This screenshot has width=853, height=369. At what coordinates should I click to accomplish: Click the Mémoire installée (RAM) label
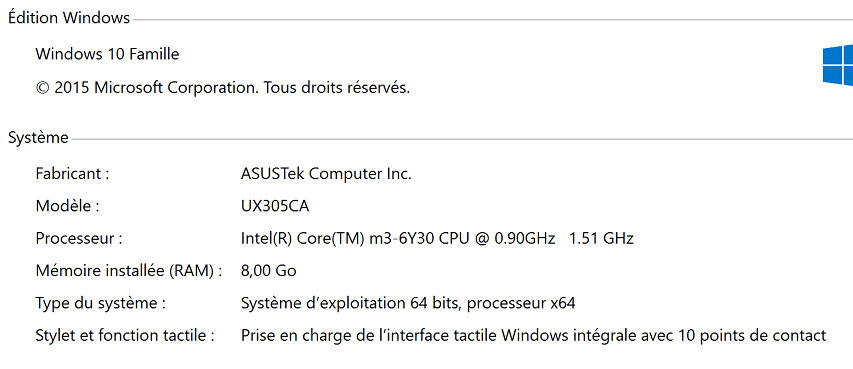129,270
